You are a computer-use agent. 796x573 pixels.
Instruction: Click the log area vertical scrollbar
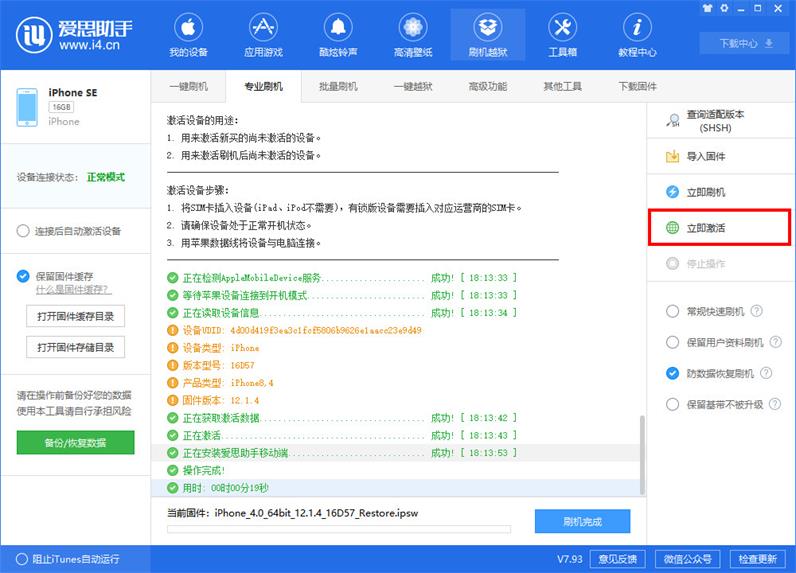pos(642,454)
